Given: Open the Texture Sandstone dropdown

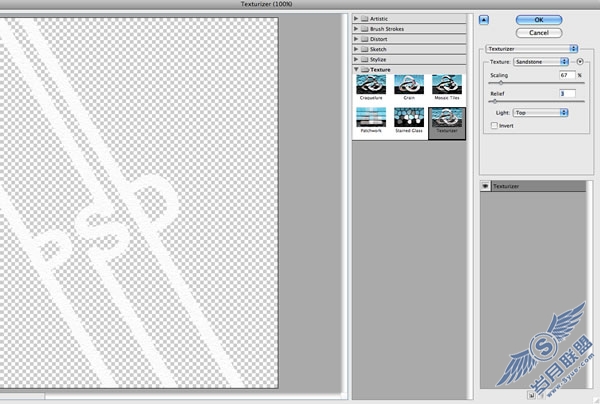Looking at the screenshot, I should pyautogui.click(x=541, y=62).
